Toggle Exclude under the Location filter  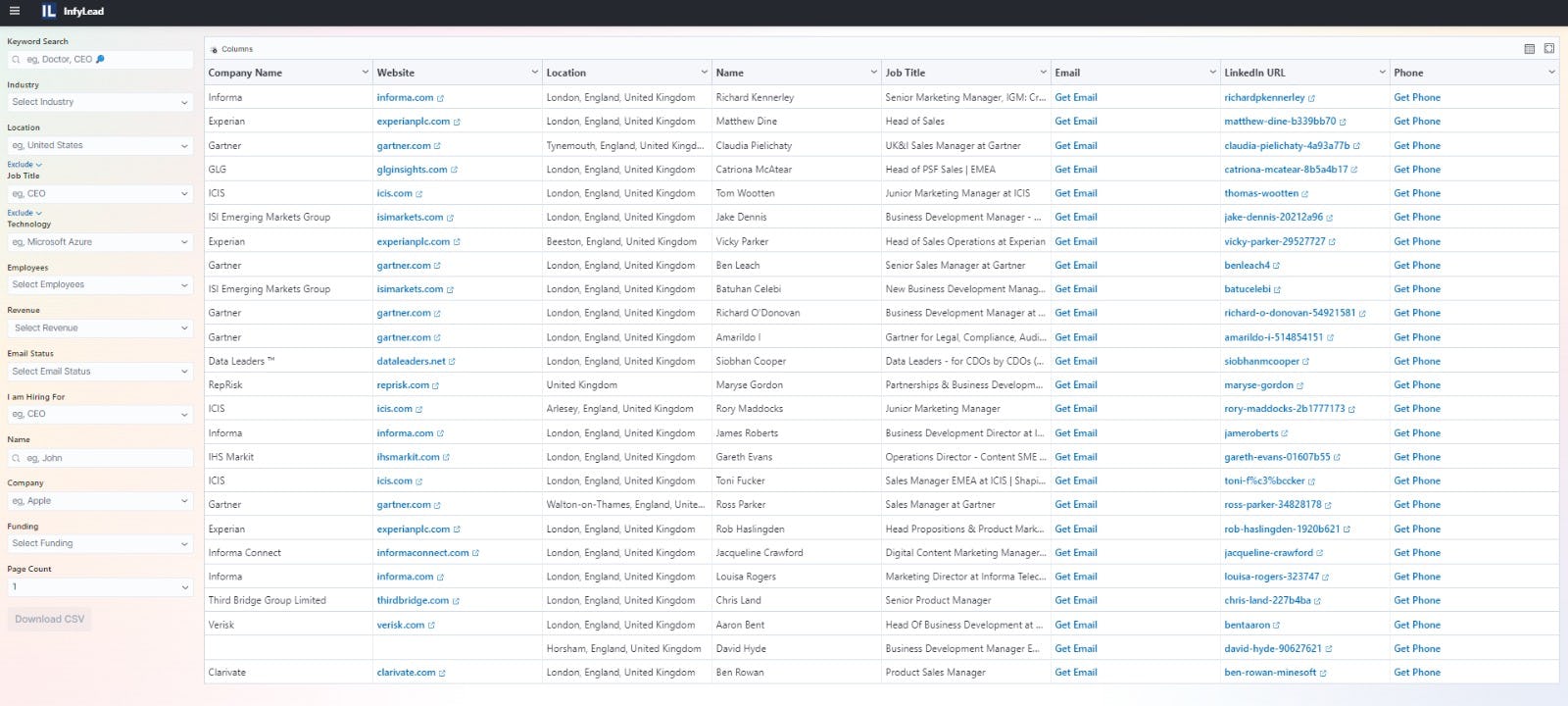click(x=24, y=165)
